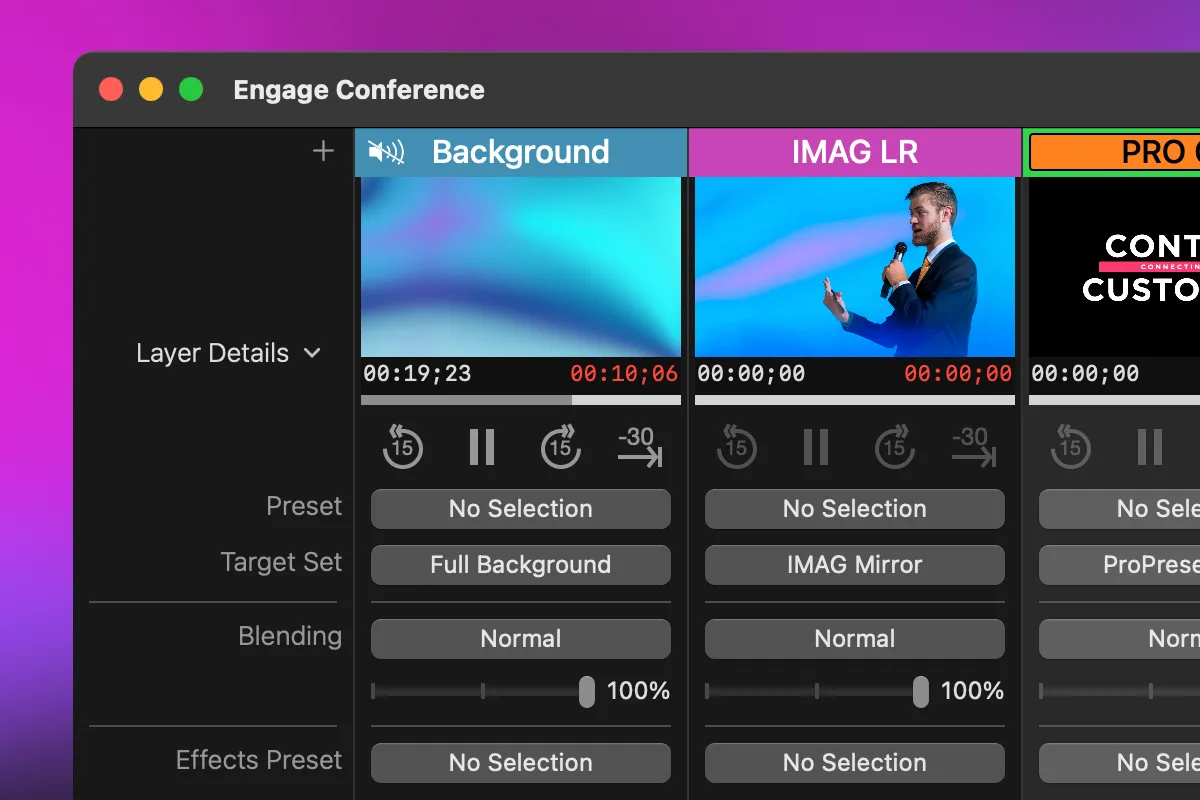Expand the Layer Details chevron menu
The width and height of the screenshot is (1200, 800).
coord(312,353)
